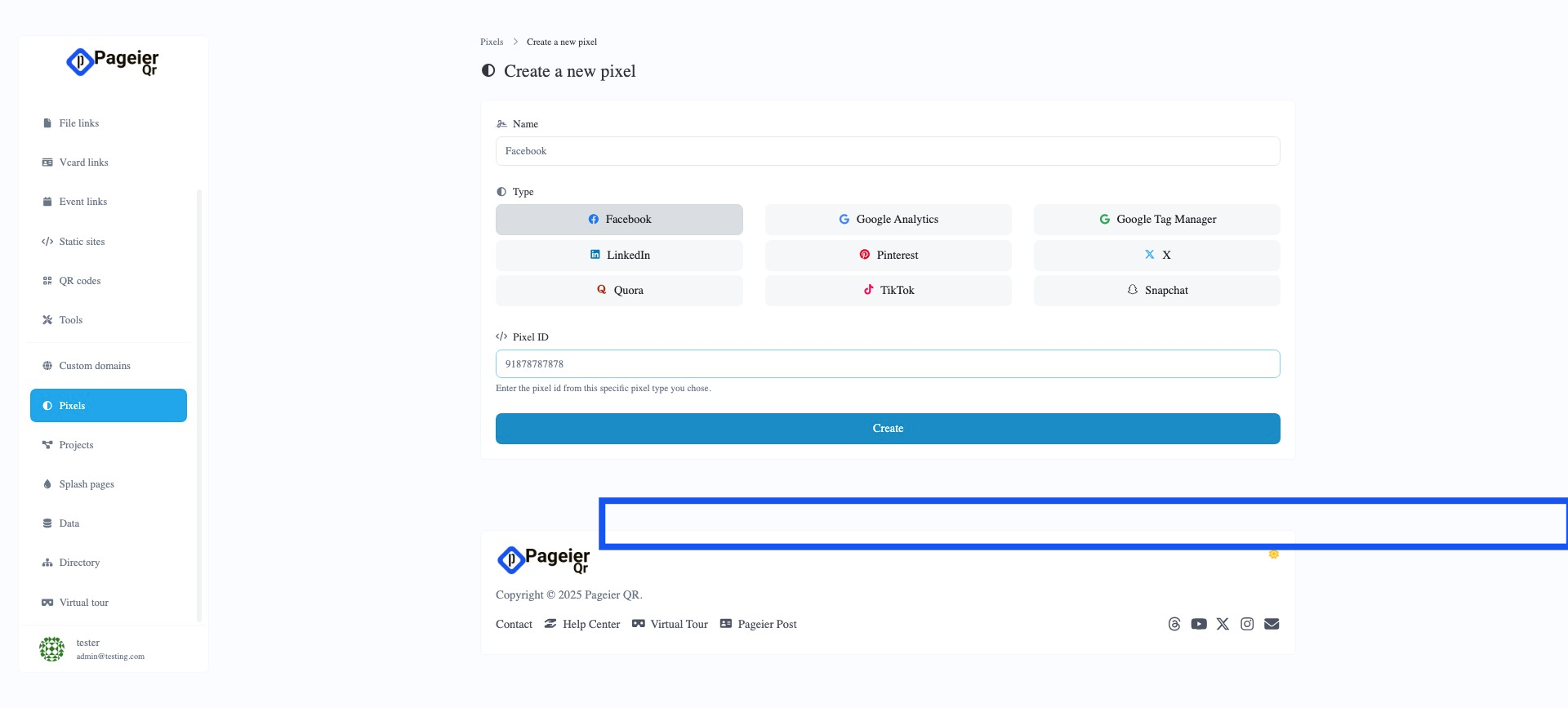Select the Facebook pixel type
Viewport: 1568px width, 708px height.
pos(619,220)
